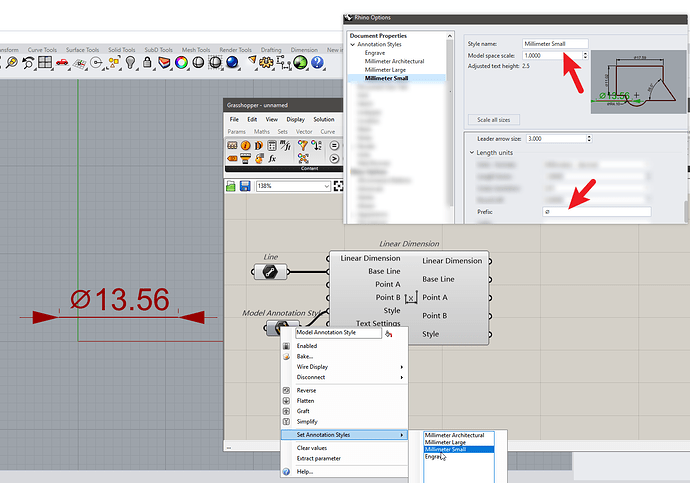The height and width of the screenshot is (483, 690).
Task: Click the Shaded viewport sphere icon
Action: coord(198,62)
